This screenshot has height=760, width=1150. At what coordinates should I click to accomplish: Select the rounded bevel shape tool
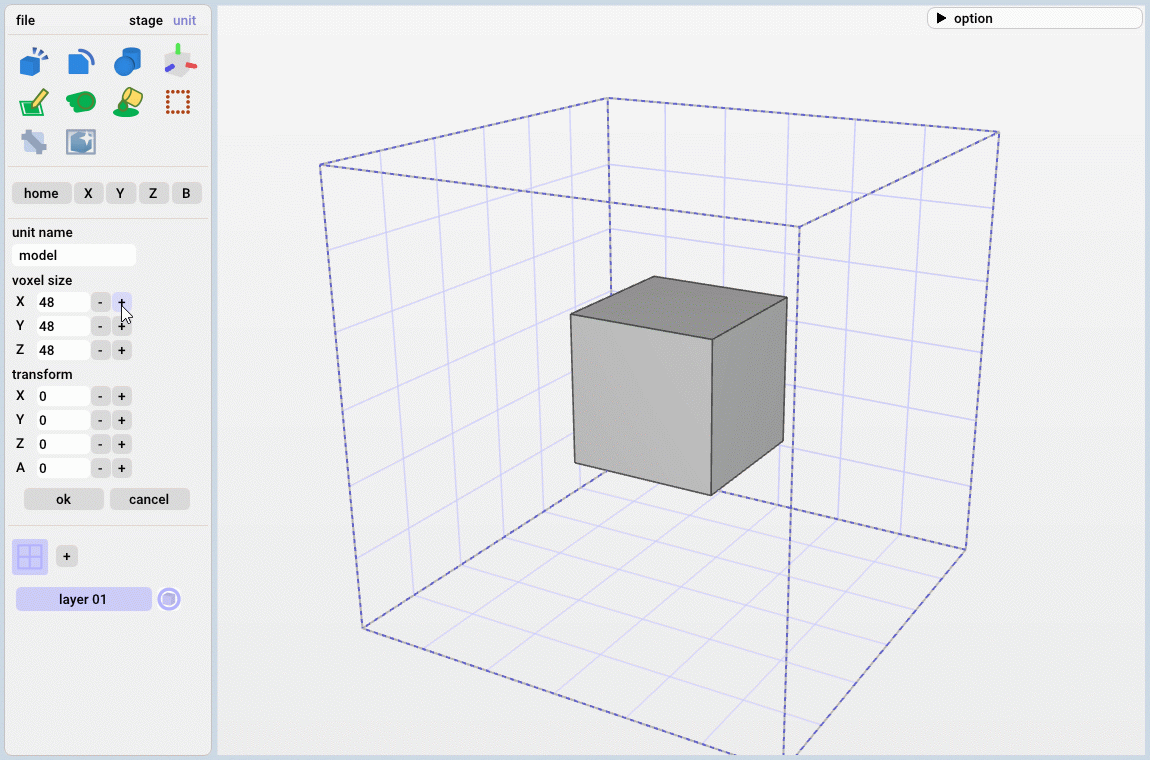[81, 62]
